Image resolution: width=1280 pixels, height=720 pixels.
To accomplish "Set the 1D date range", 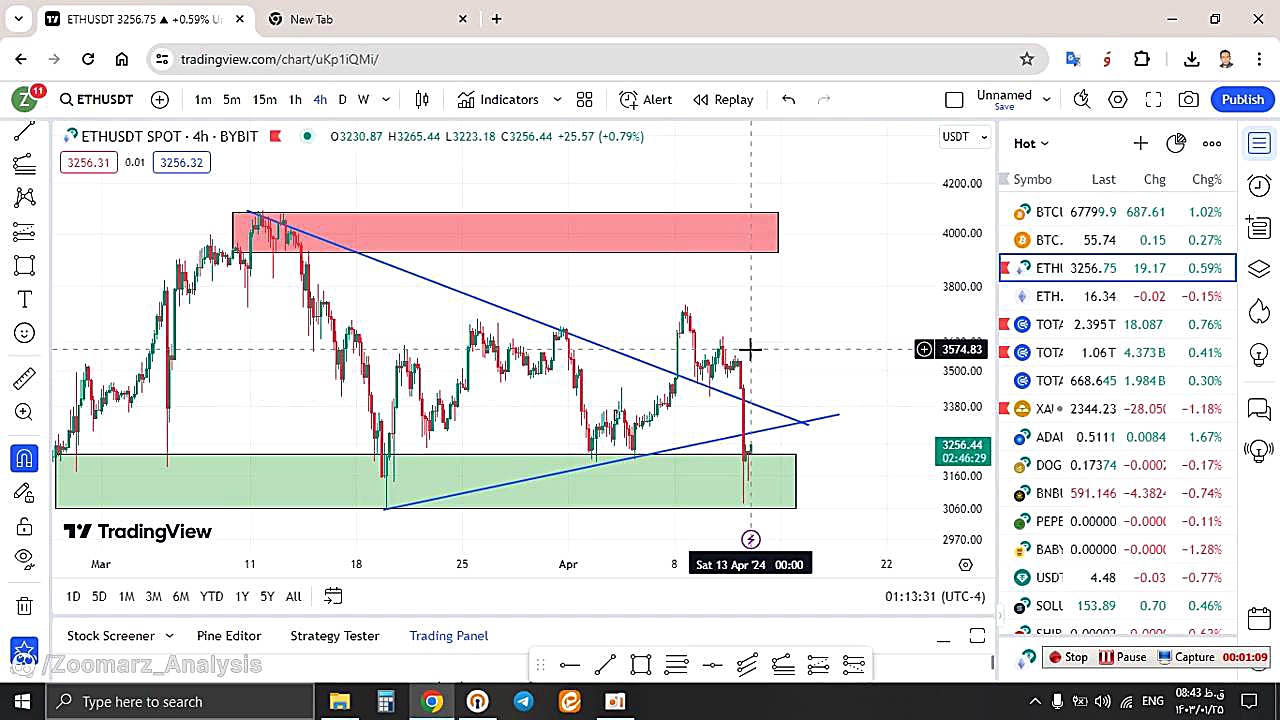I will pyautogui.click(x=73, y=596).
